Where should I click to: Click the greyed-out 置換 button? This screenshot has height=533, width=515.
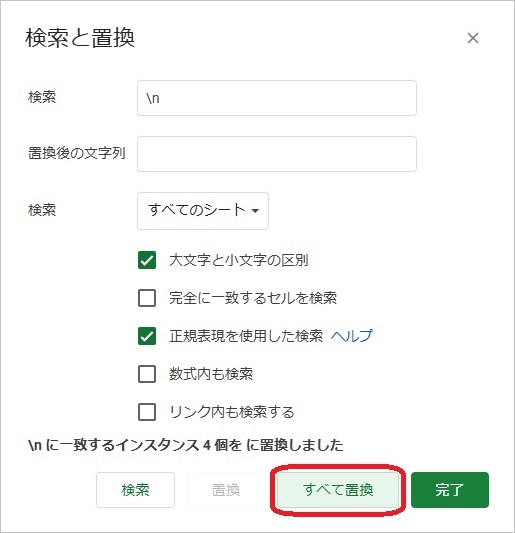[x=226, y=490]
